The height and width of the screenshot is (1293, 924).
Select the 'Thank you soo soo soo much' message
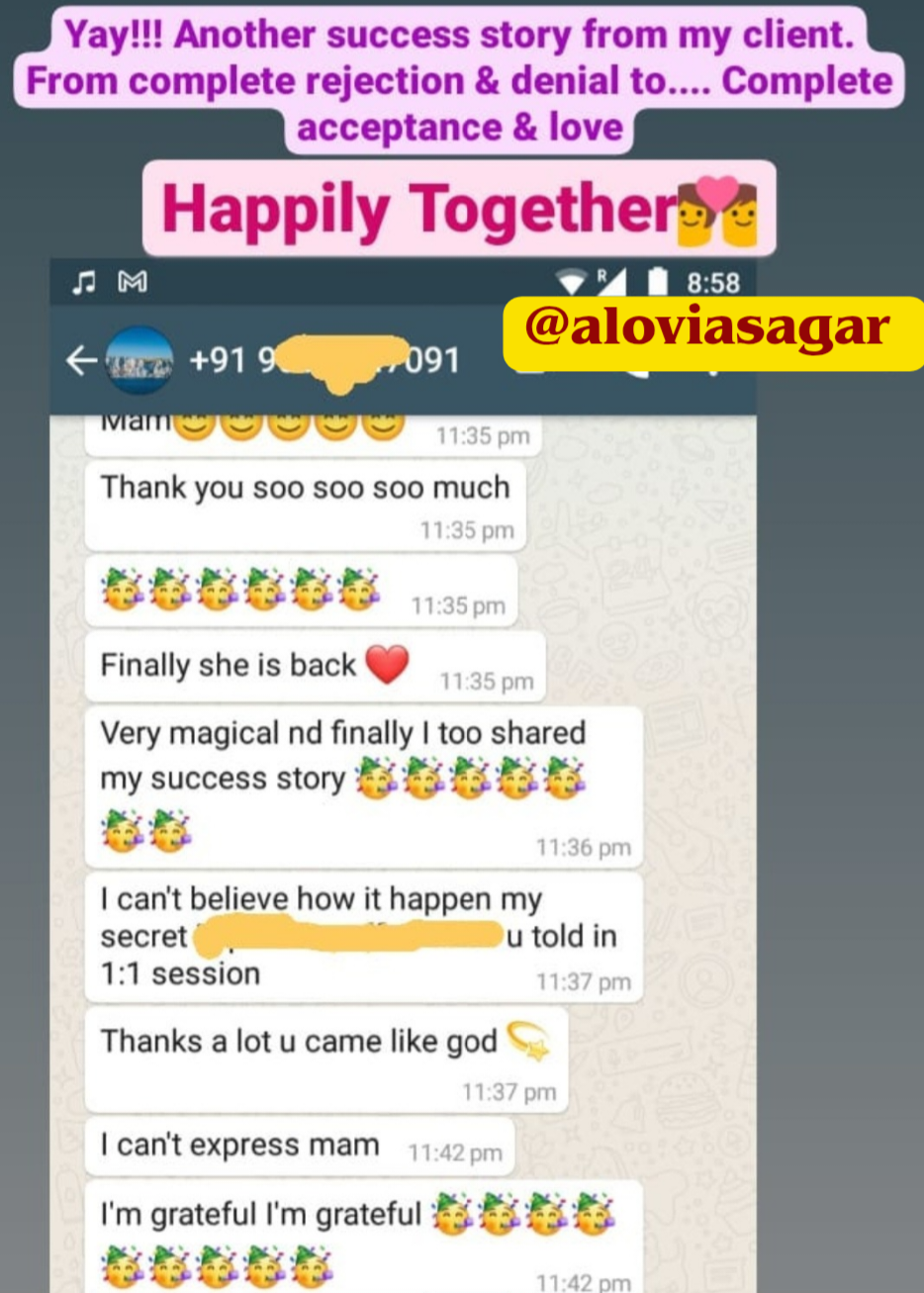(306, 507)
